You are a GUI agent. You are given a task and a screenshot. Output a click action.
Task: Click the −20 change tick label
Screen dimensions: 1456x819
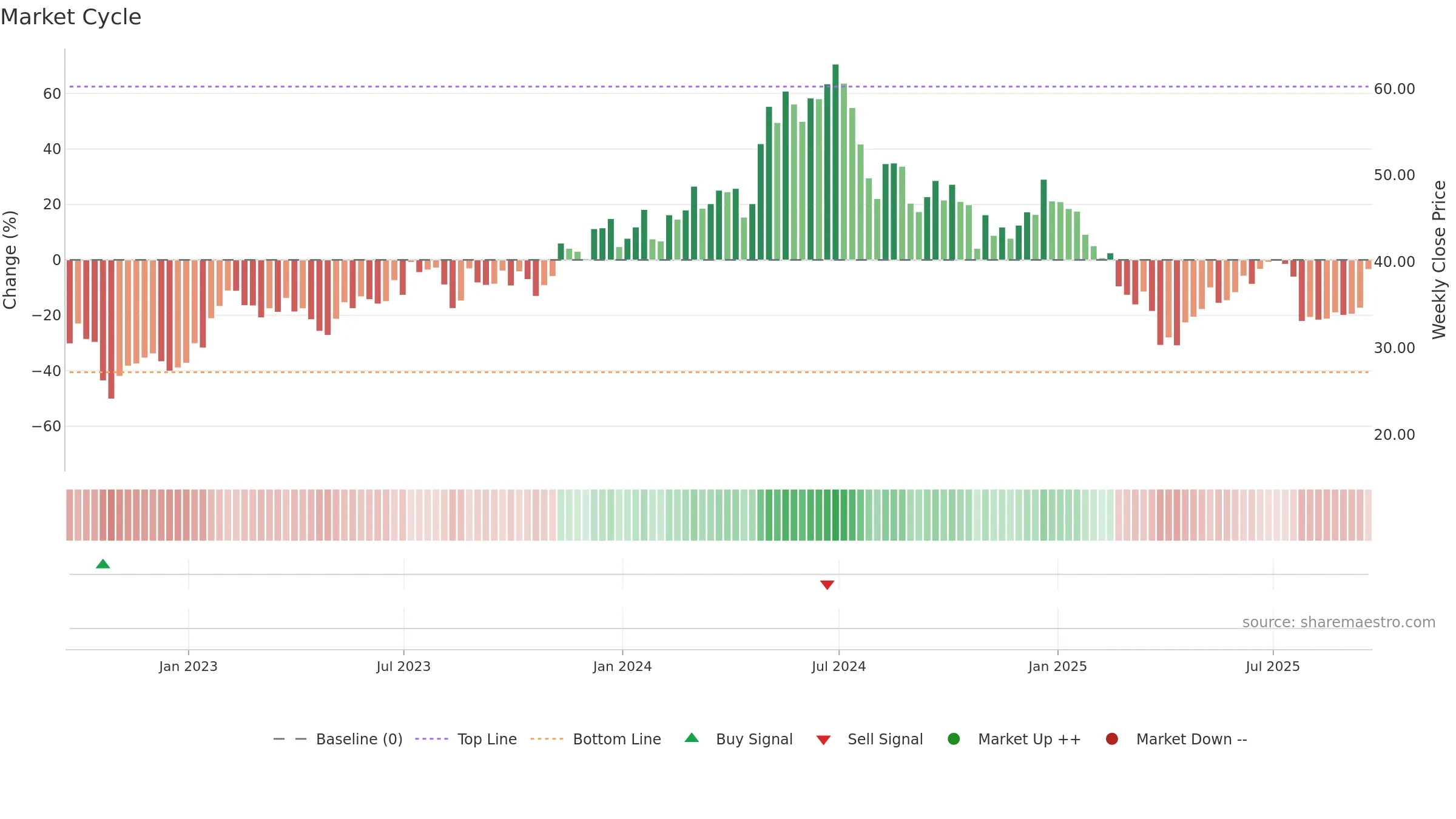(x=47, y=315)
